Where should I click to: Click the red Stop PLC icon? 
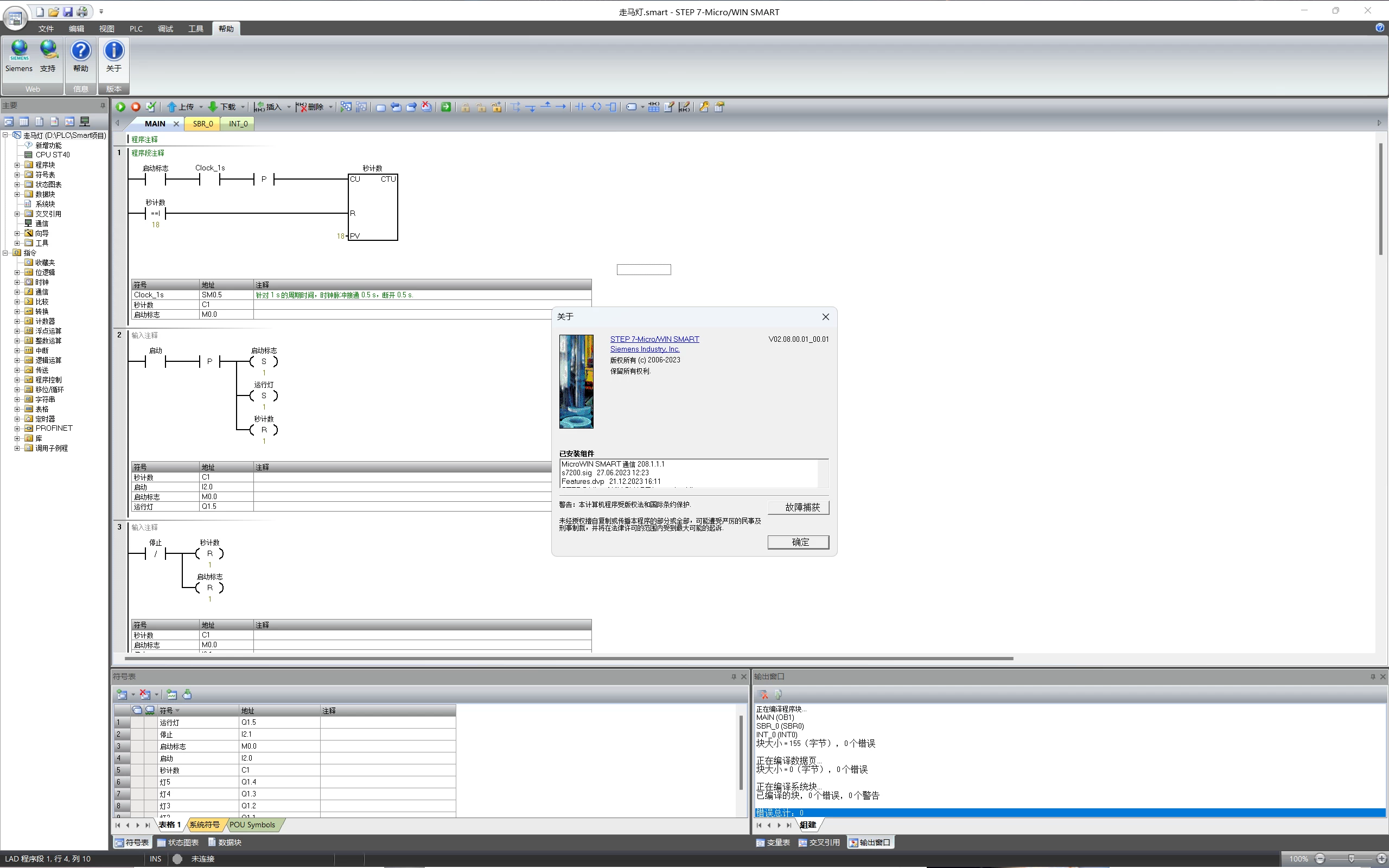point(136,107)
